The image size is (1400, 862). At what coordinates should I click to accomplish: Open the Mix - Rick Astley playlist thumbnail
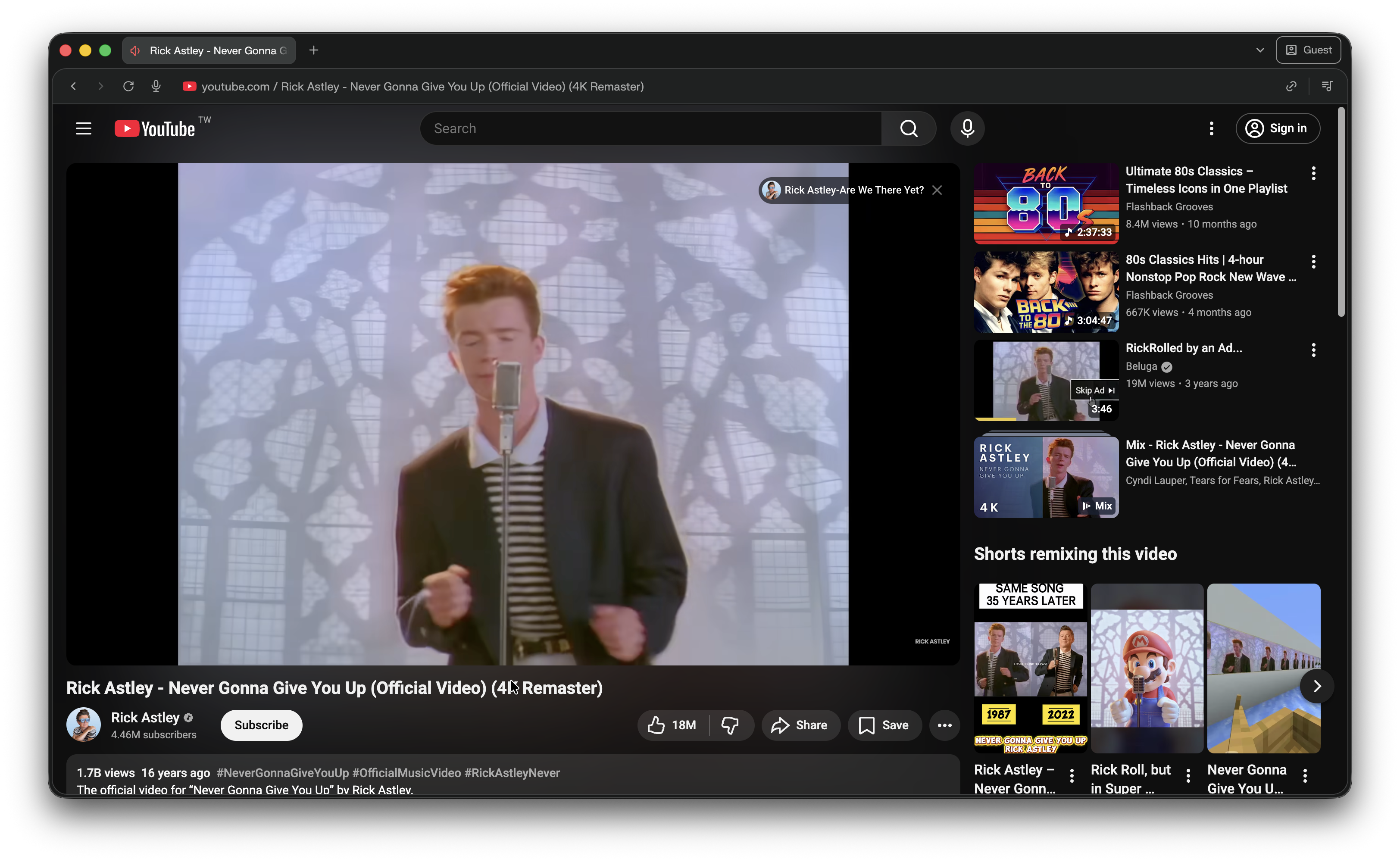click(1046, 477)
